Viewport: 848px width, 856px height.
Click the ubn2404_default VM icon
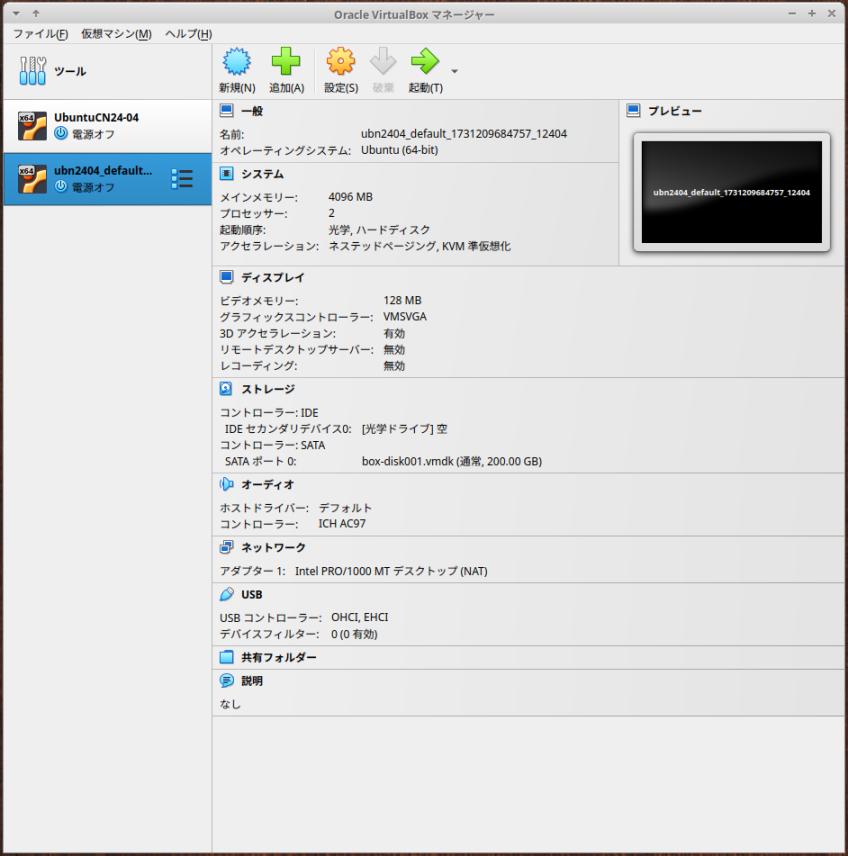[x=32, y=179]
